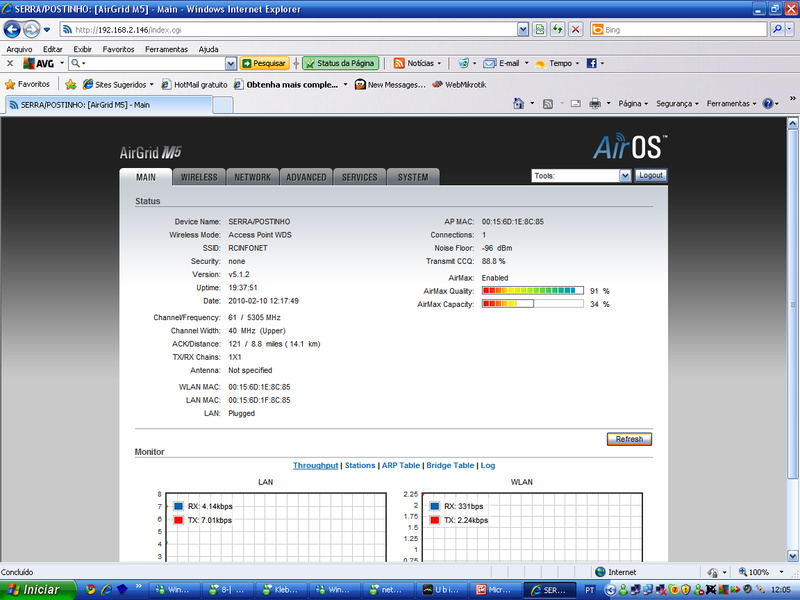
Task: Expand the recent pages dropdown arrow
Action: pyautogui.click(x=47, y=30)
